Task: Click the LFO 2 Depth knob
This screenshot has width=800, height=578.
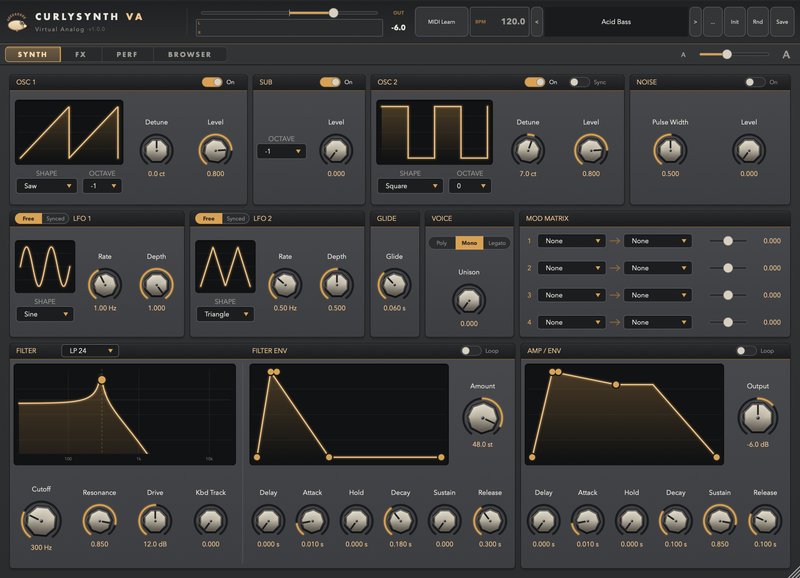Action: (336, 284)
